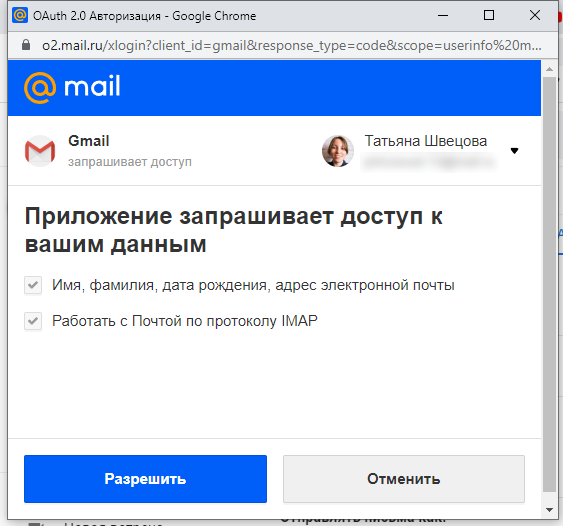The width and height of the screenshot is (563, 526).
Task: Click the scrollbar down arrow
Action: (x=549, y=509)
